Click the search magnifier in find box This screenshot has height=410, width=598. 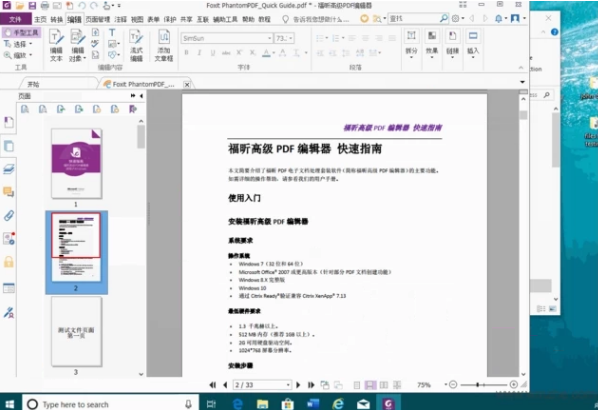444,18
